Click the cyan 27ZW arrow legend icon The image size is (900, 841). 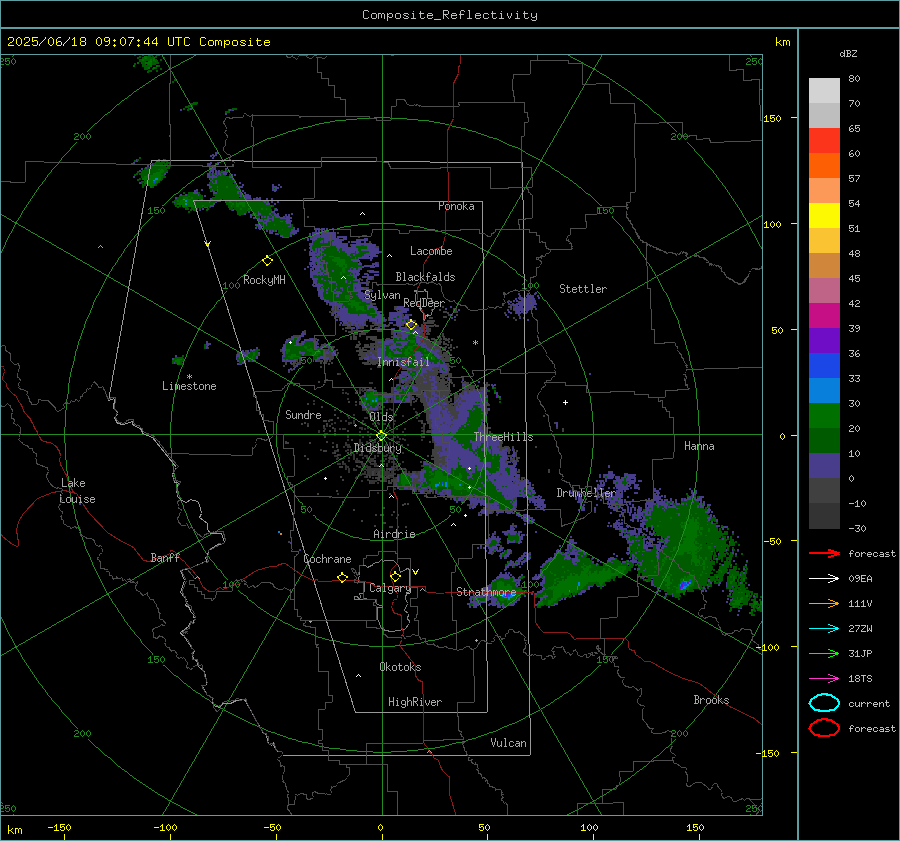[x=824, y=629]
